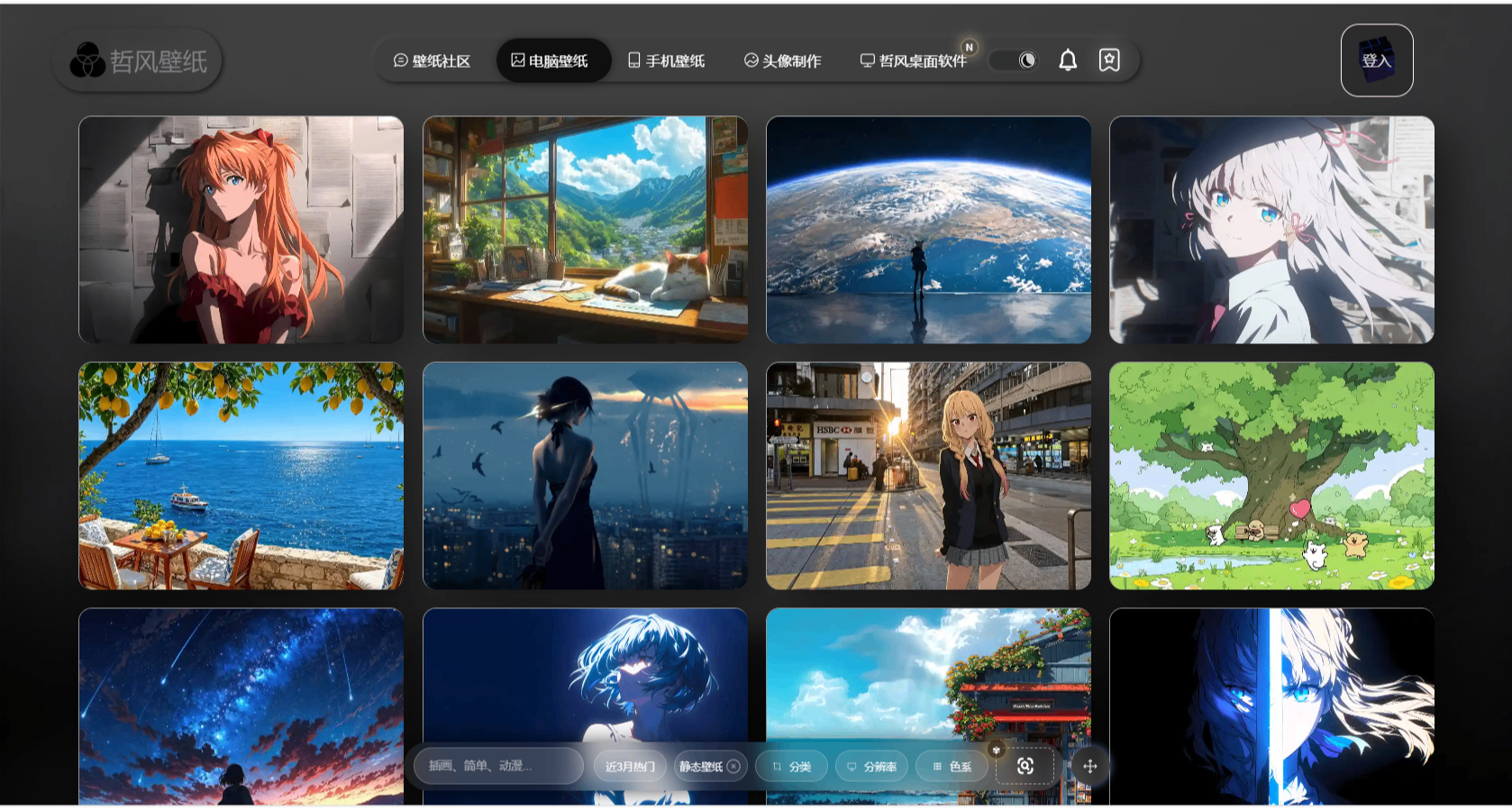This screenshot has height=810, width=1512.
Task: Open the 壁纸社区 tab
Action: tap(432, 60)
